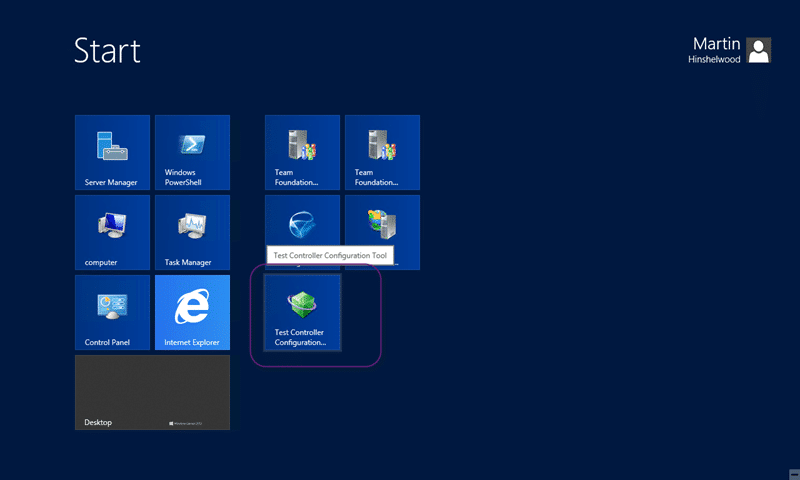Start Task Manager from its tile
Screen dimensions: 800x480
point(192,233)
